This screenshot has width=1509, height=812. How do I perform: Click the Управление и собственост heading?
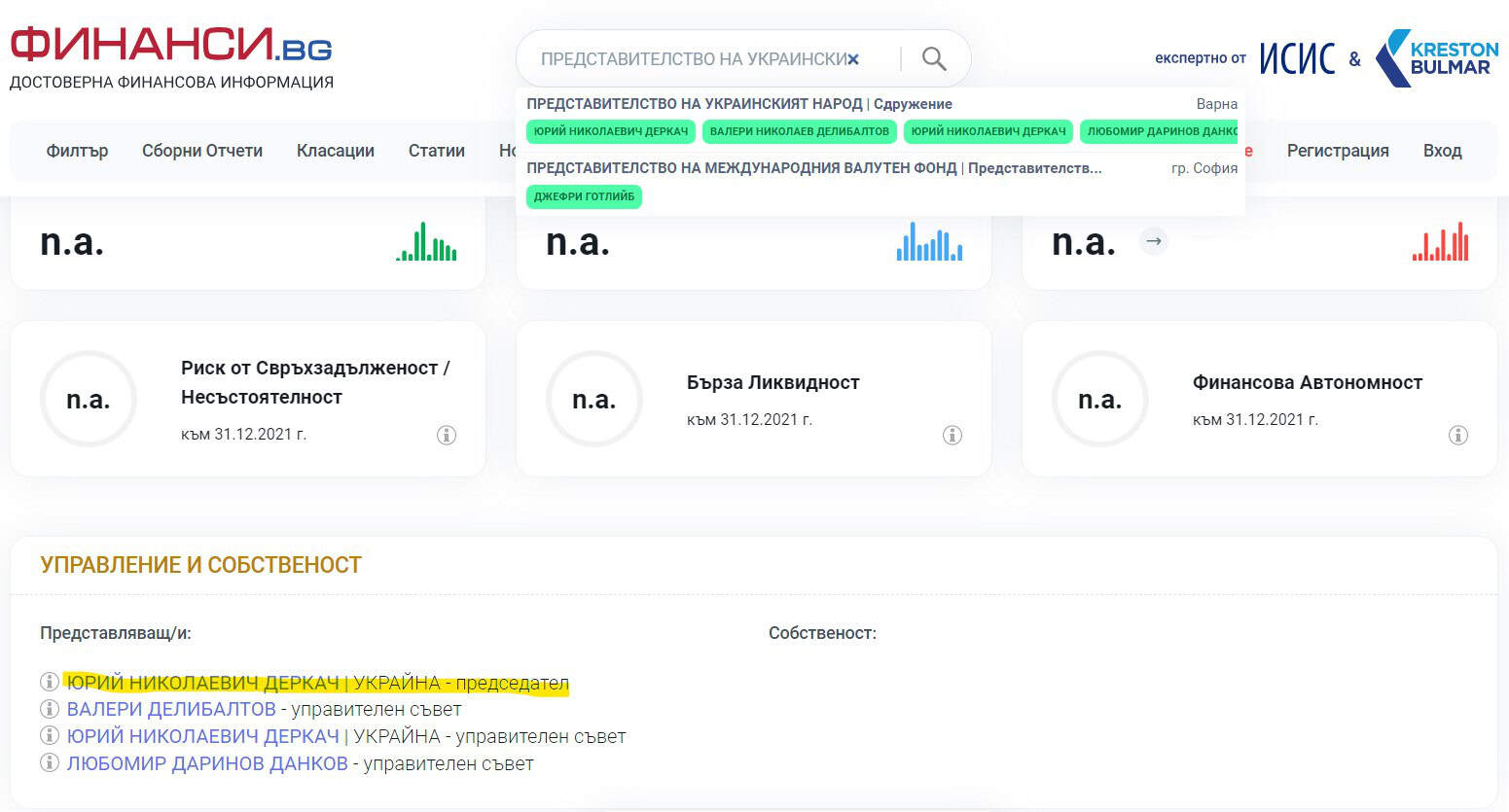click(200, 565)
